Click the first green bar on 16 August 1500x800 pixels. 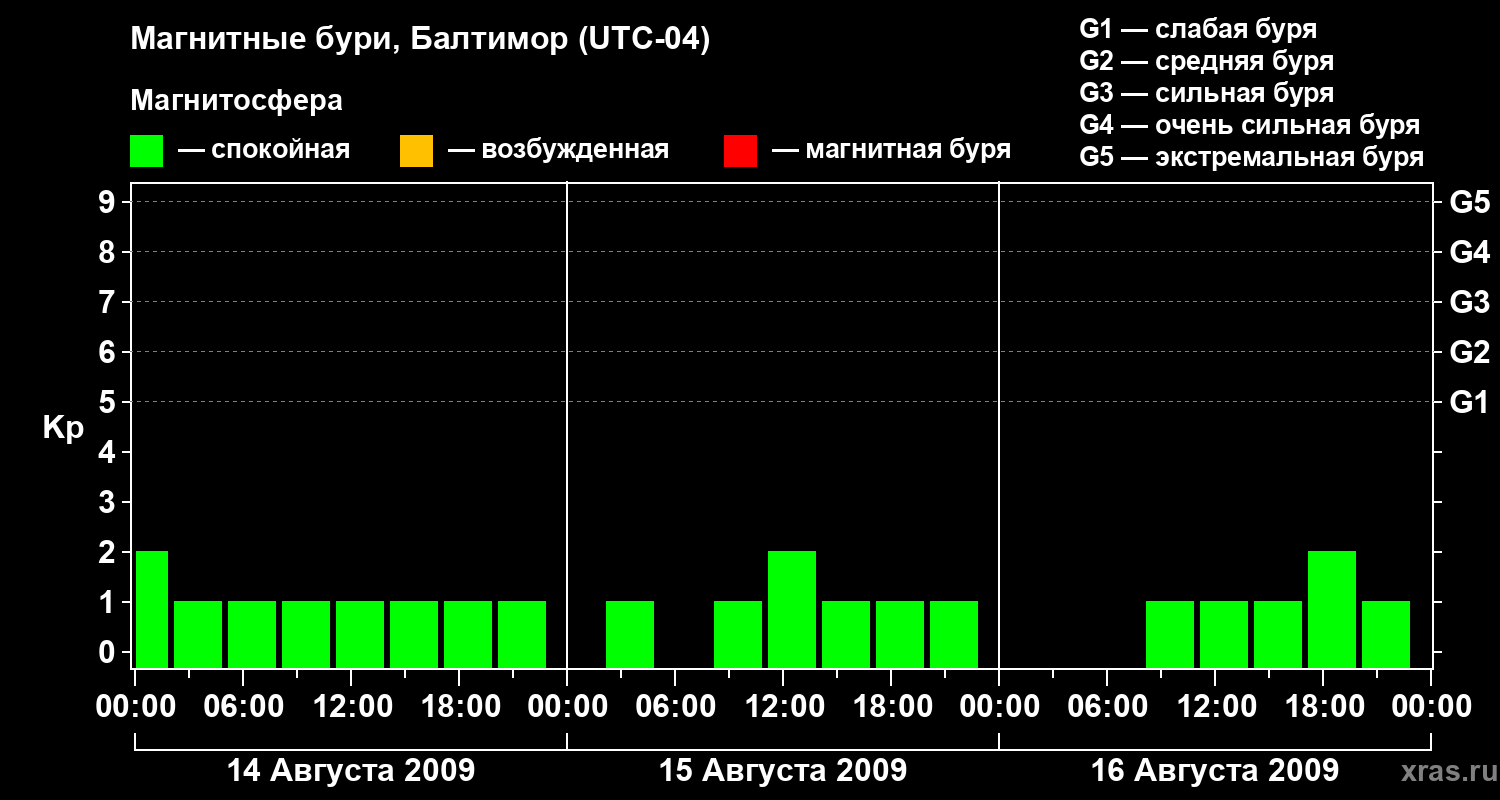coord(1170,634)
